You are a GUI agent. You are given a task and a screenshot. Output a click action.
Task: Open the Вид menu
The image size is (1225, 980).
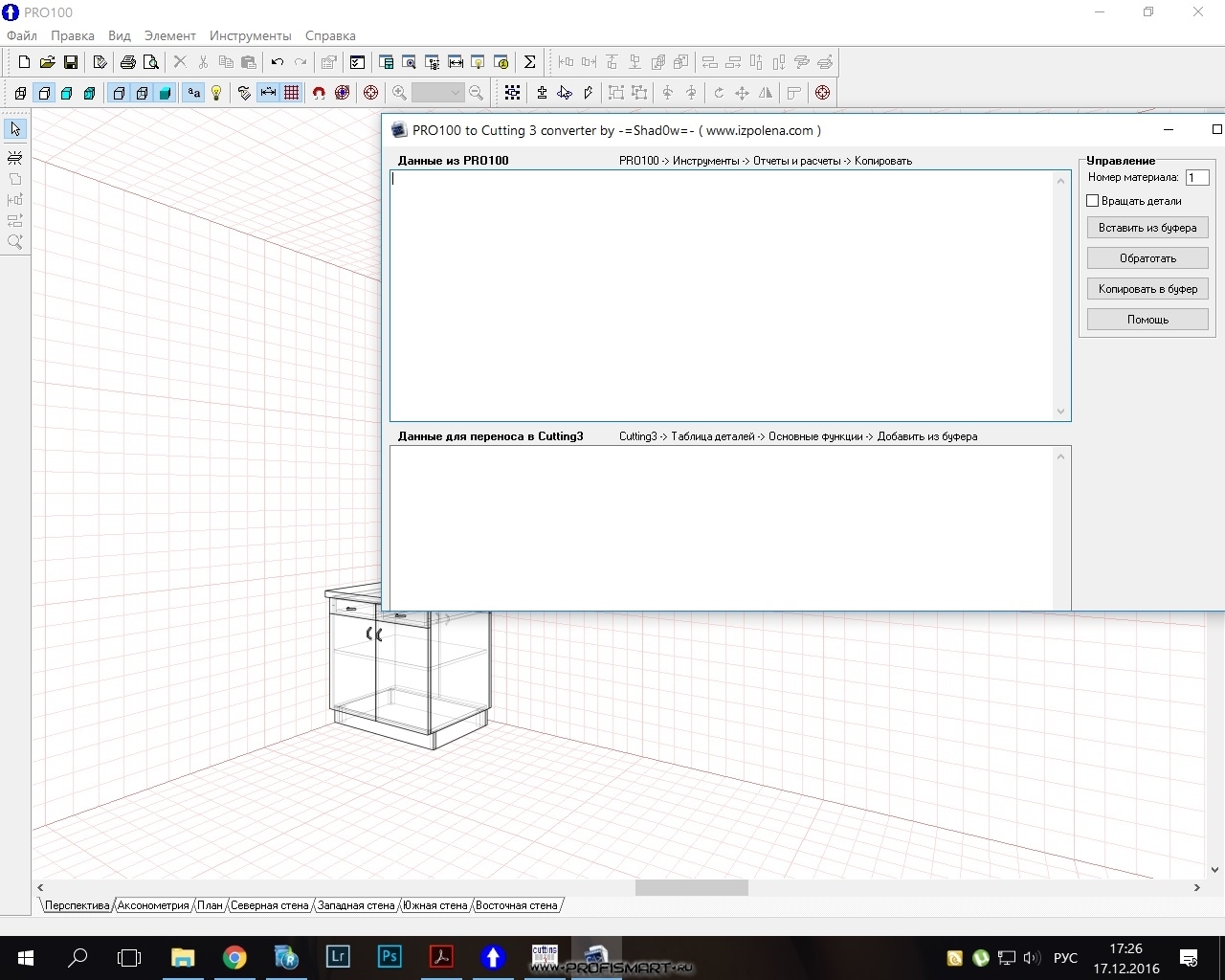coord(120,35)
